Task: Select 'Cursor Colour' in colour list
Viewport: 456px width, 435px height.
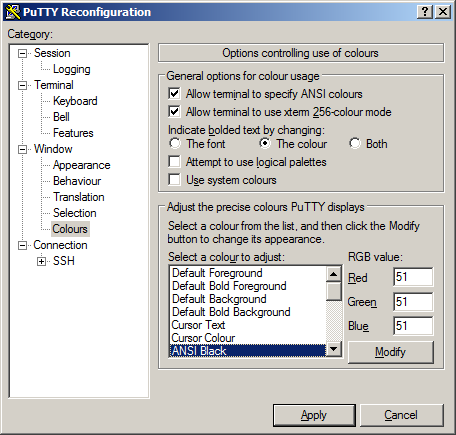Action: pyautogui.click(x=248, y=338)
